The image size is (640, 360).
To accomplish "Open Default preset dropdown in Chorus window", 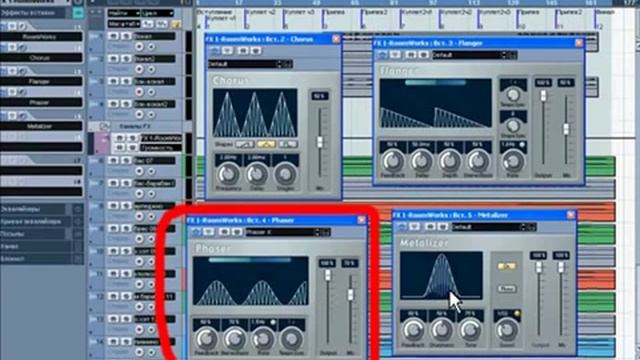I will [250, 64].
